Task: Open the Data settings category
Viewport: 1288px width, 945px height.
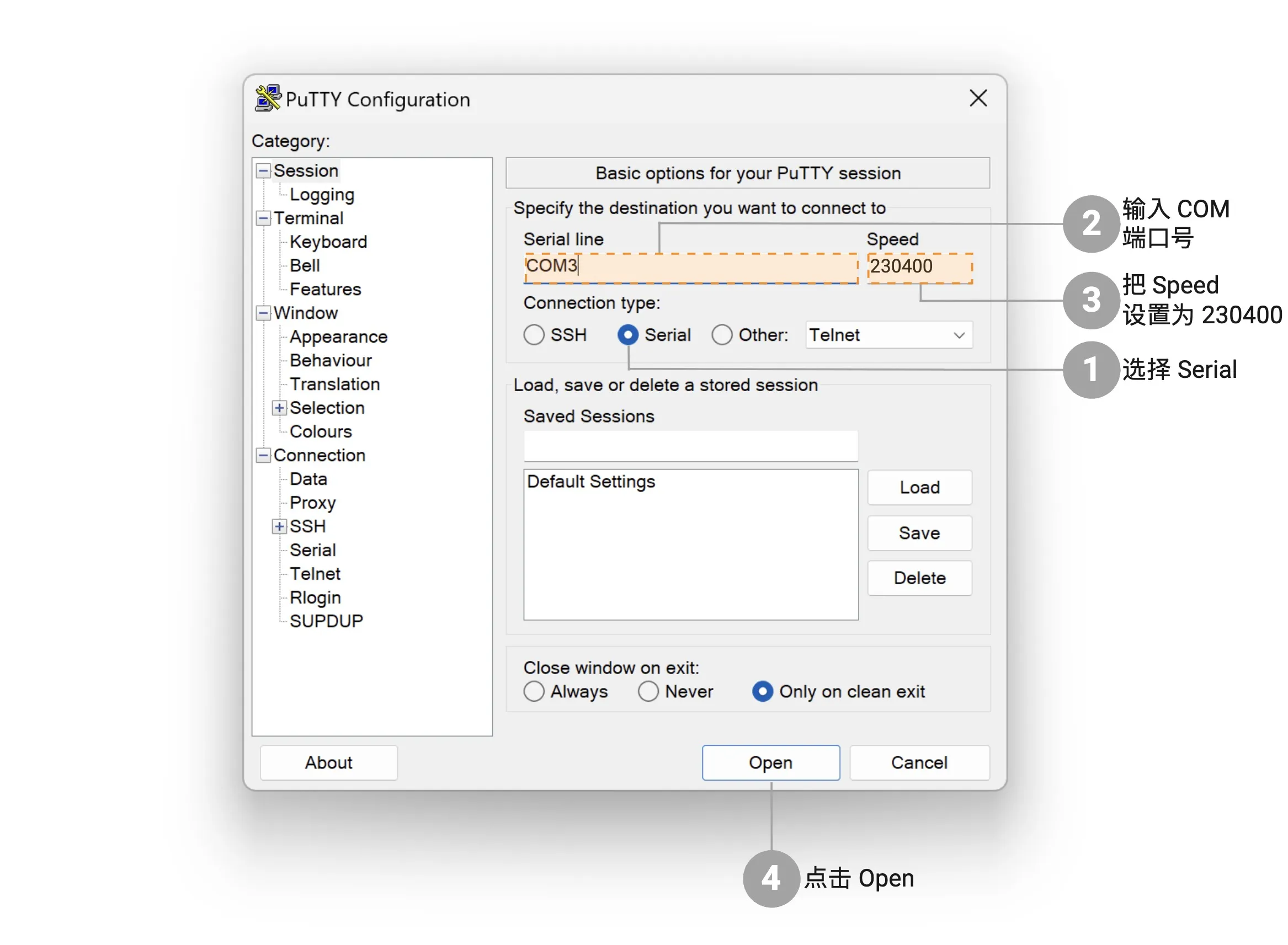Action: pyautogui.click(x=308, y=479)
